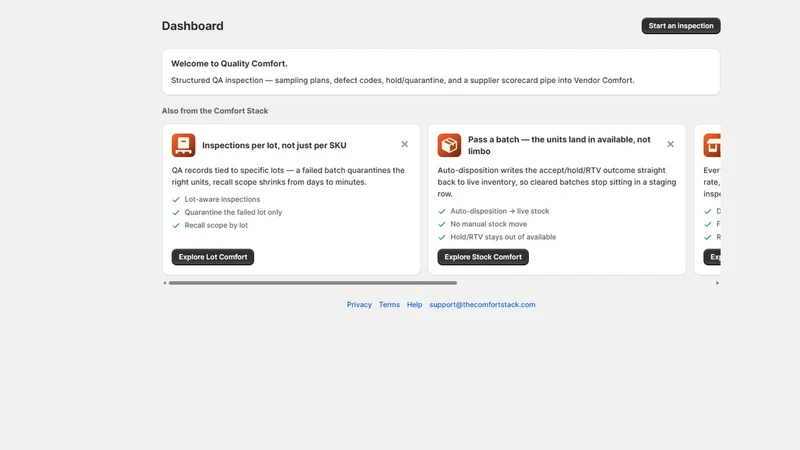Click 'Auto-disposition → live stock' item
800x450 pixels.
click(499, 211)
